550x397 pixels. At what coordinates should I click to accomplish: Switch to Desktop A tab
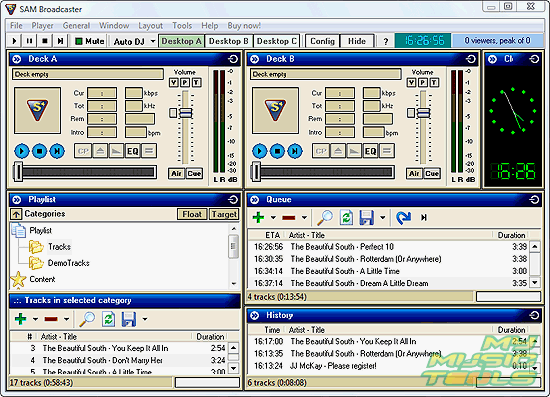coord(181,41)
